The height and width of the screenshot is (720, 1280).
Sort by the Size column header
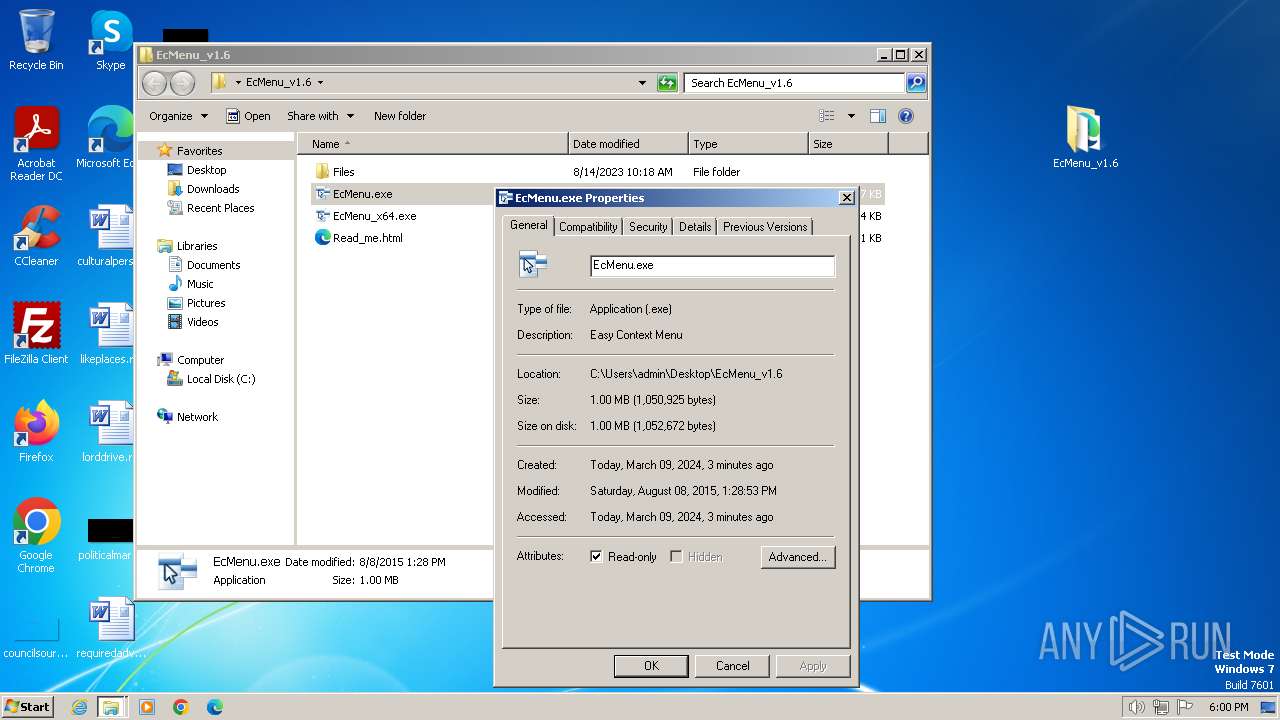coord(848,144)
